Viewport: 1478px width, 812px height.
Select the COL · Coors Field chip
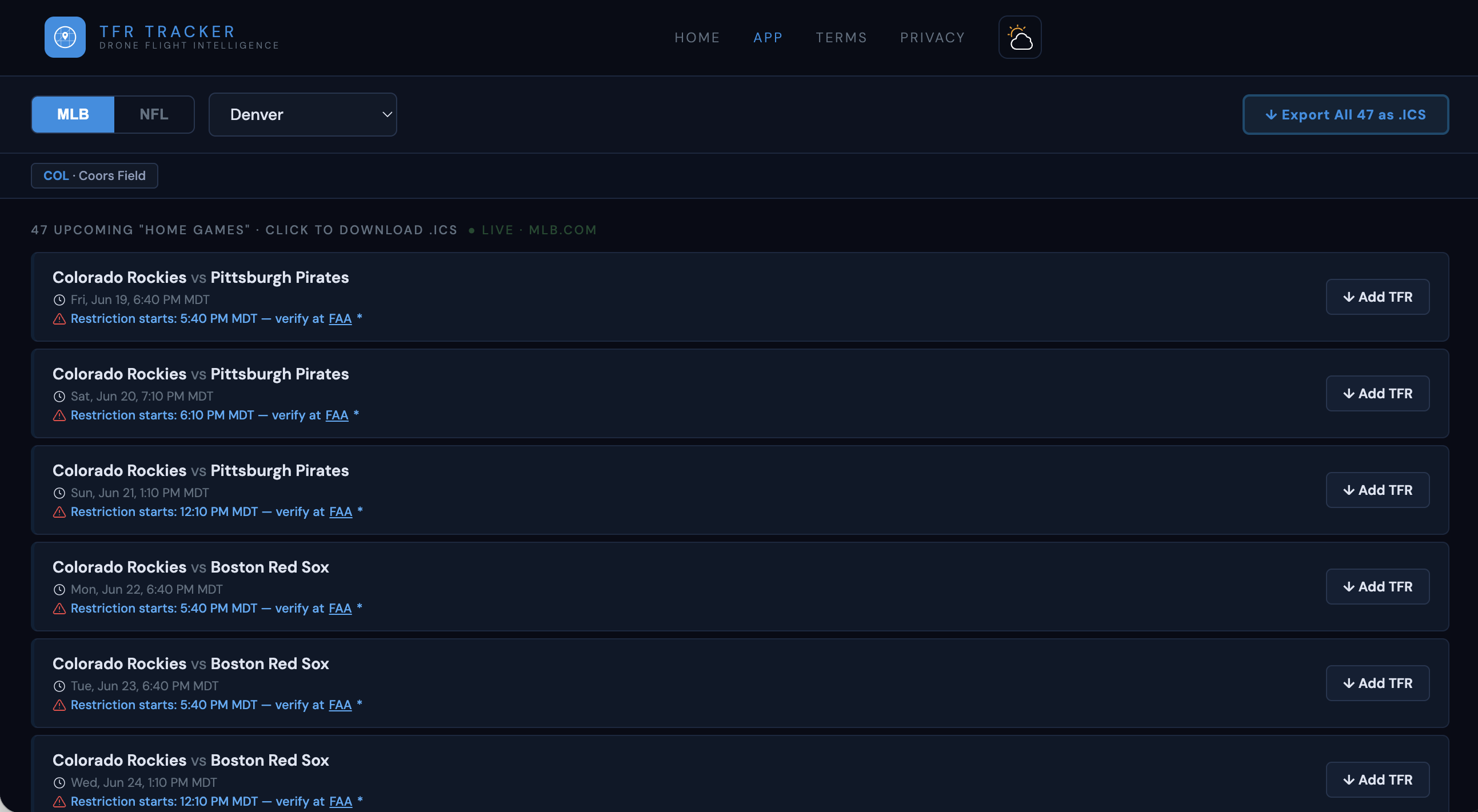click(x=95, y=175)
